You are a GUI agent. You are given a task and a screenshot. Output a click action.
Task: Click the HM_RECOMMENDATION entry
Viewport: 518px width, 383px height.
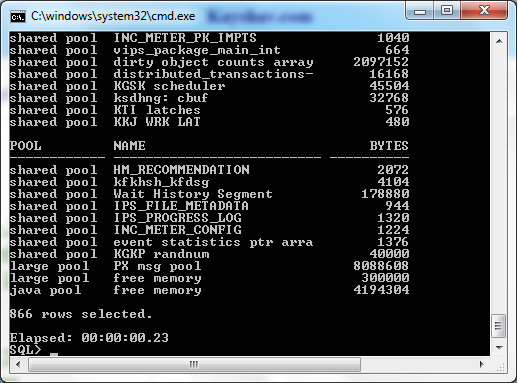pos(181,170)
